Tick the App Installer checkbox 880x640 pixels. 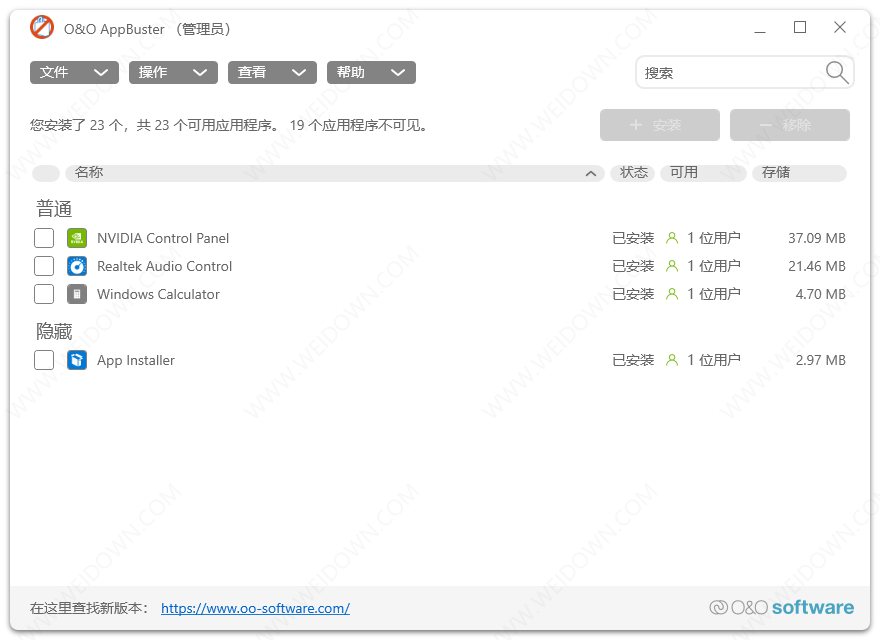click(44, 360)
